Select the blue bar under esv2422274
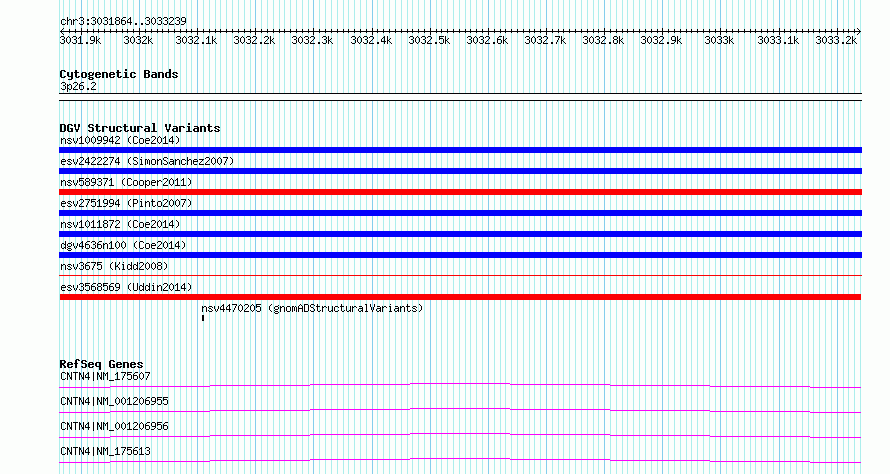890x474 pixels. click(460, 171)
